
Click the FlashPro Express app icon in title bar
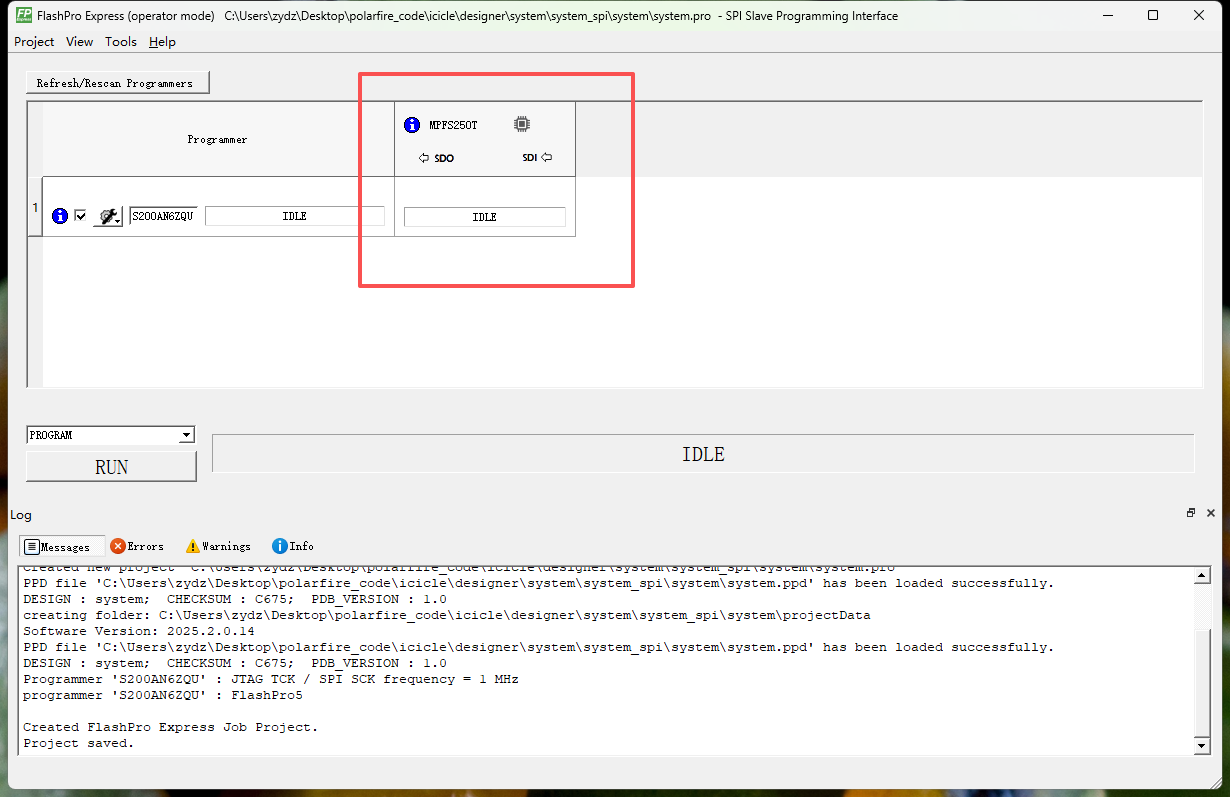tap(23, 15)
